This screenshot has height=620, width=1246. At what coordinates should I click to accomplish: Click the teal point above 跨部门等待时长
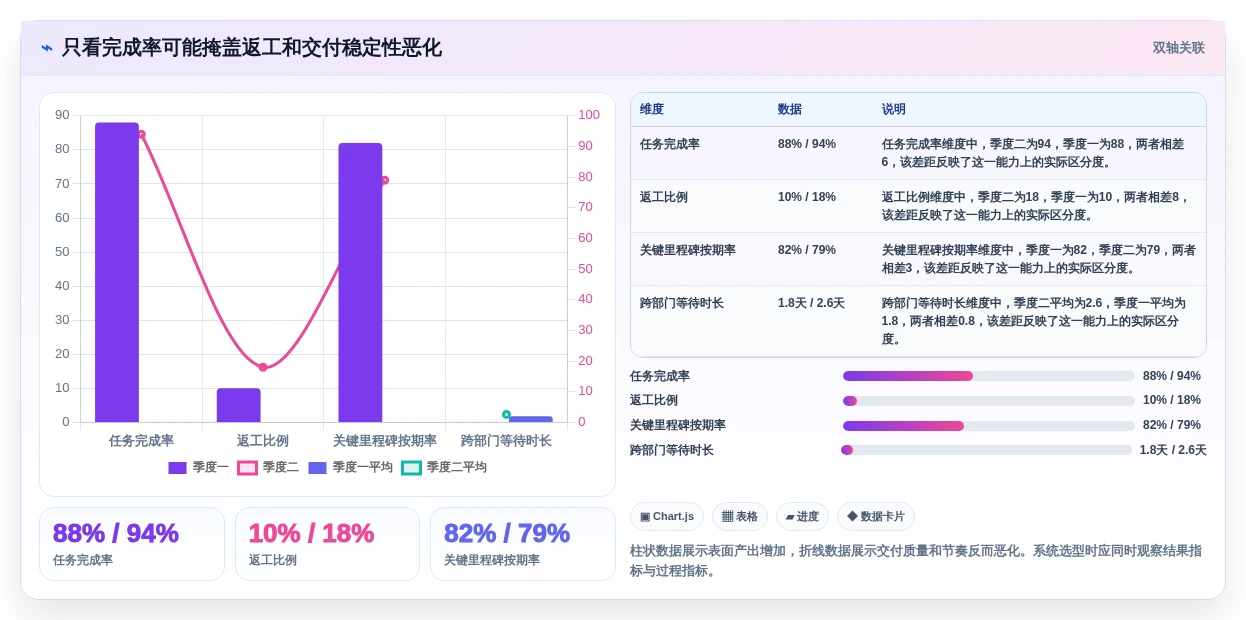506,414
